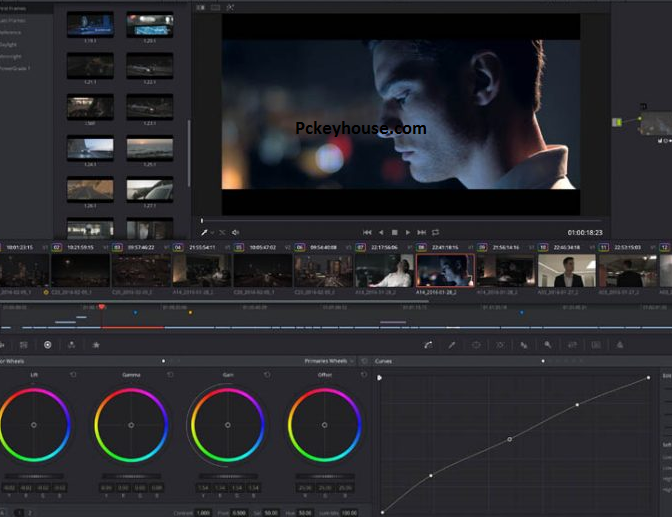Open the RGB Mixer palette icon

72,345
